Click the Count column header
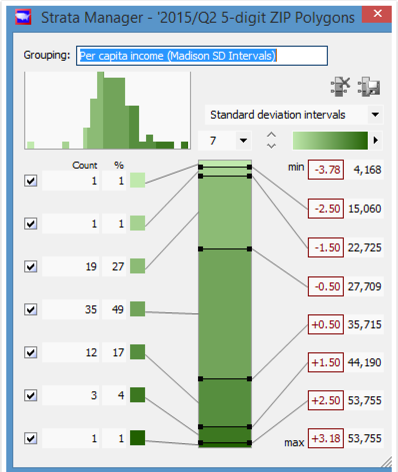Image resolution: width=398 pixels, height=472 pixels. pyautogui.click(x=85, y=165)
